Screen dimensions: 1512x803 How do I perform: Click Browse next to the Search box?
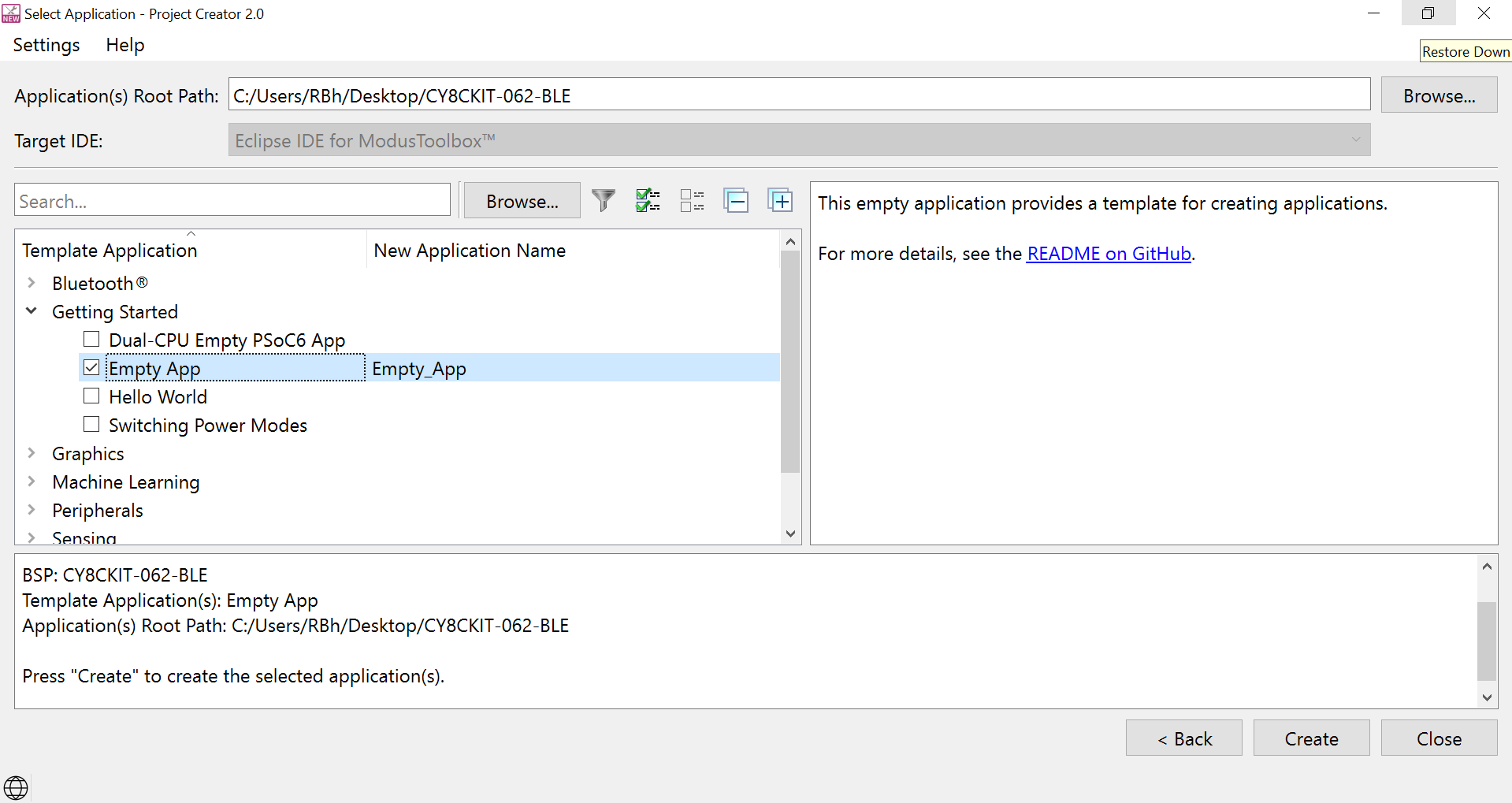click(522, 201)
